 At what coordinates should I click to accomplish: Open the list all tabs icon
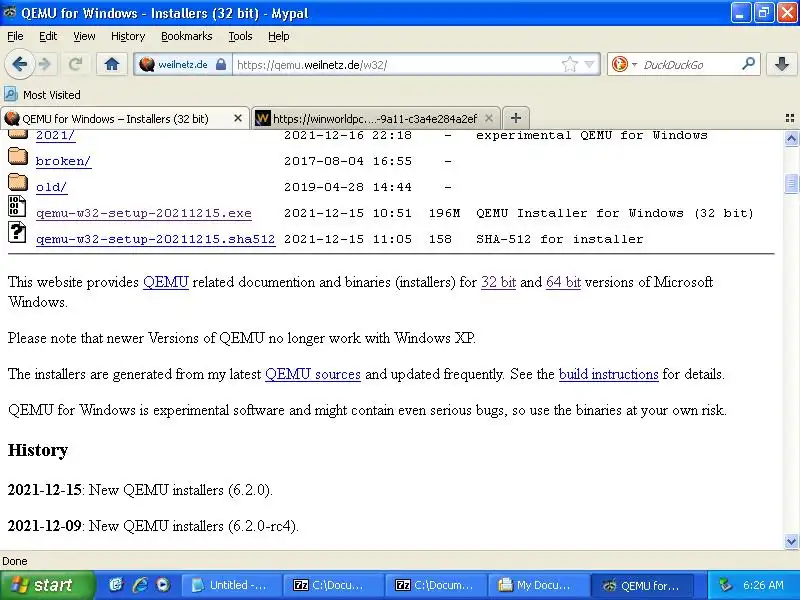point(790,118)
